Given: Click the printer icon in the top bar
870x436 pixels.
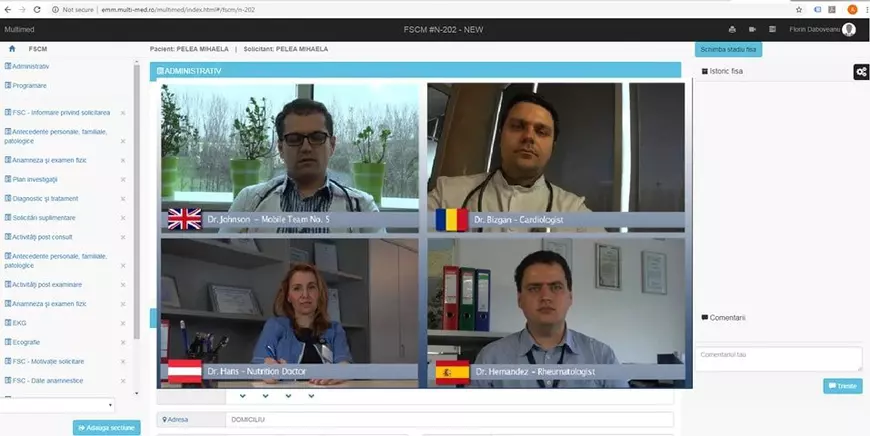Looking at the screenshot, I should coord(732,29).
